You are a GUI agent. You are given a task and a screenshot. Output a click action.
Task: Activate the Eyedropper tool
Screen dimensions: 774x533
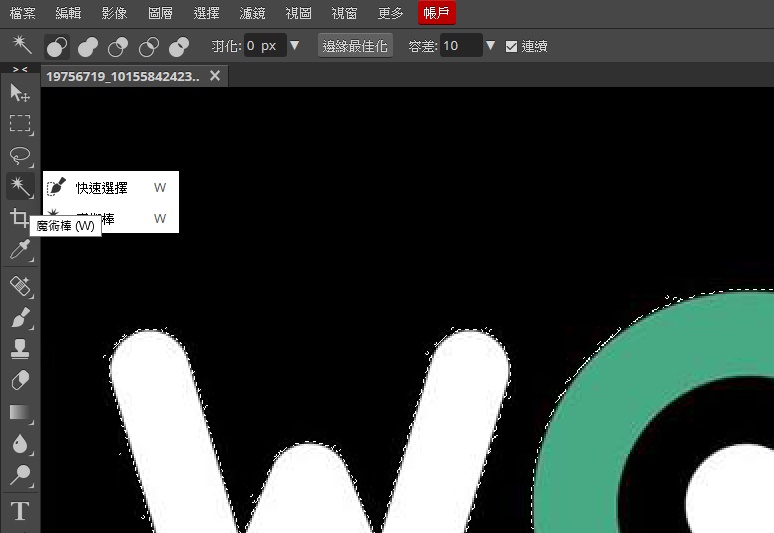pyautogui.click(x=19, y=249)
